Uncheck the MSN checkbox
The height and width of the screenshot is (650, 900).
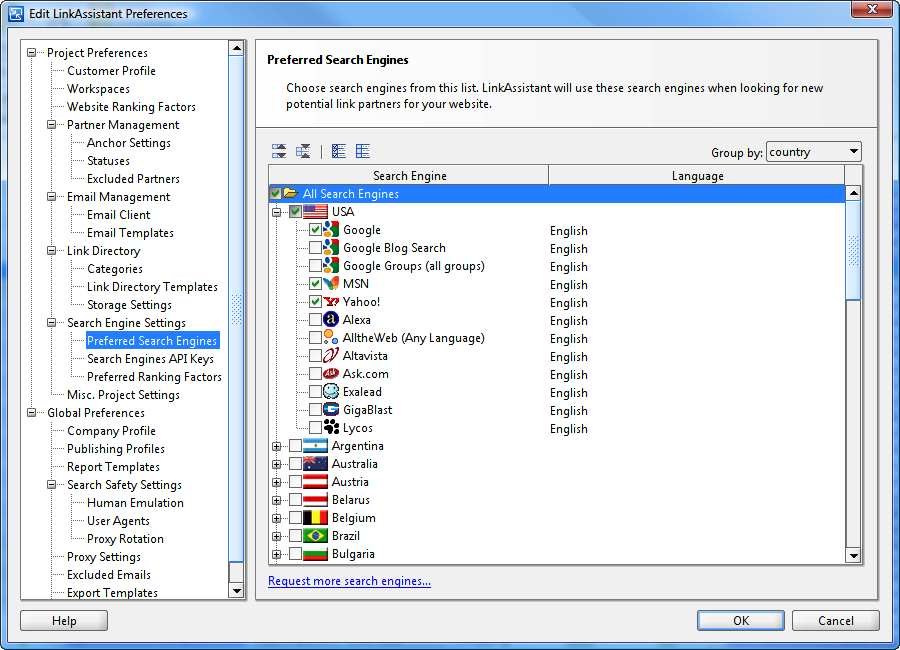click(315, 284)
